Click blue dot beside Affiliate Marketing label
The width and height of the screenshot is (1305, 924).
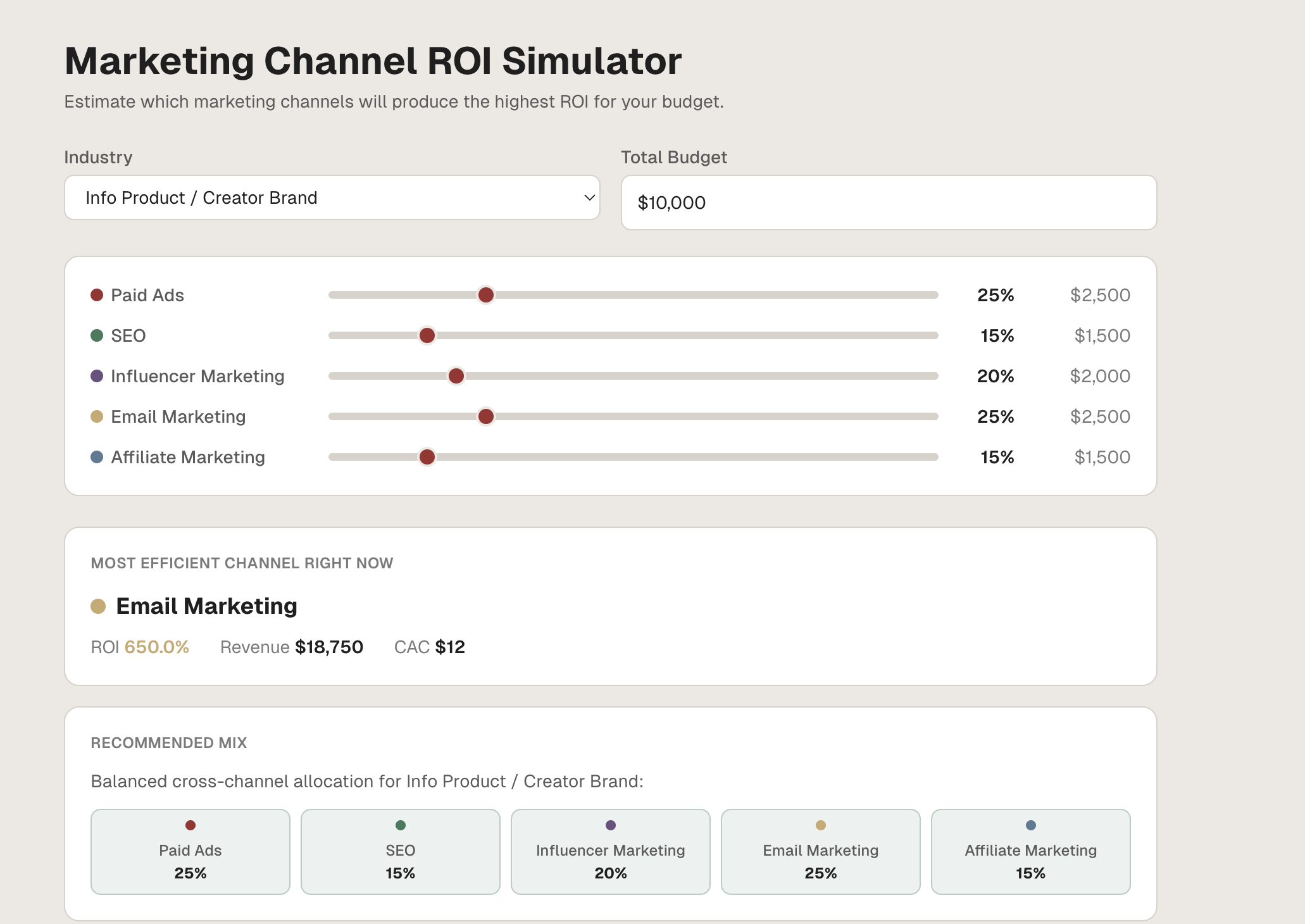(97, 457)
